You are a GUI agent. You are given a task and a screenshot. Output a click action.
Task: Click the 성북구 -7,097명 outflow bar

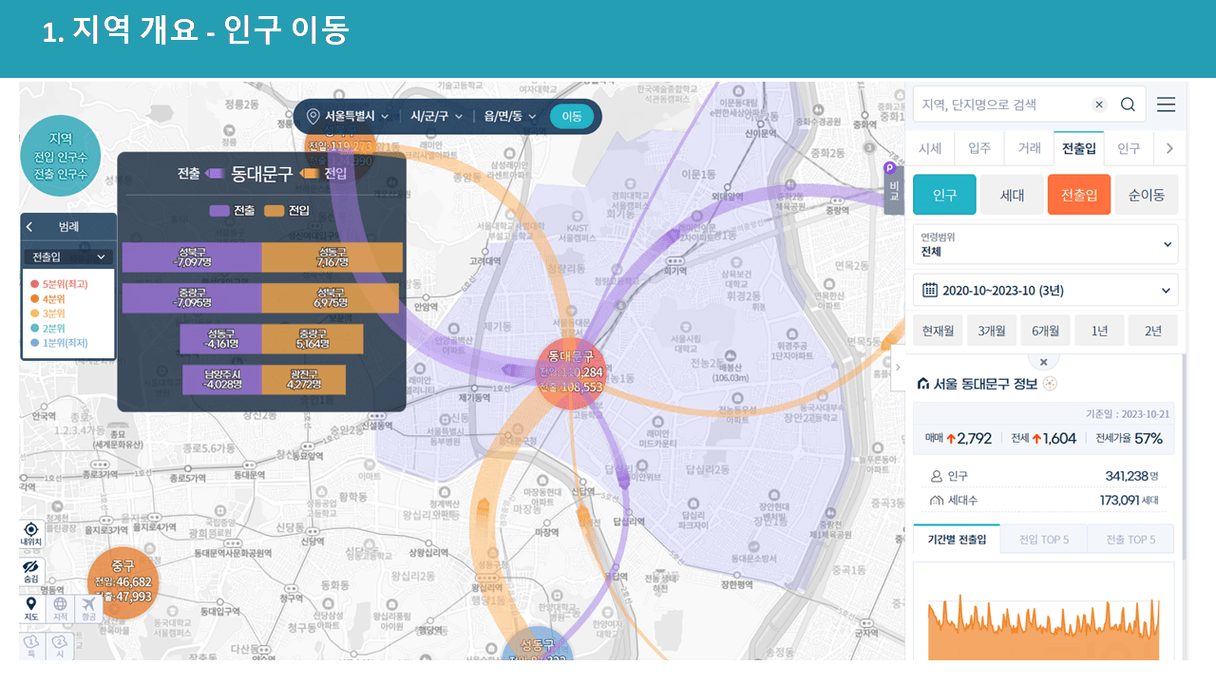click(192, 257)
